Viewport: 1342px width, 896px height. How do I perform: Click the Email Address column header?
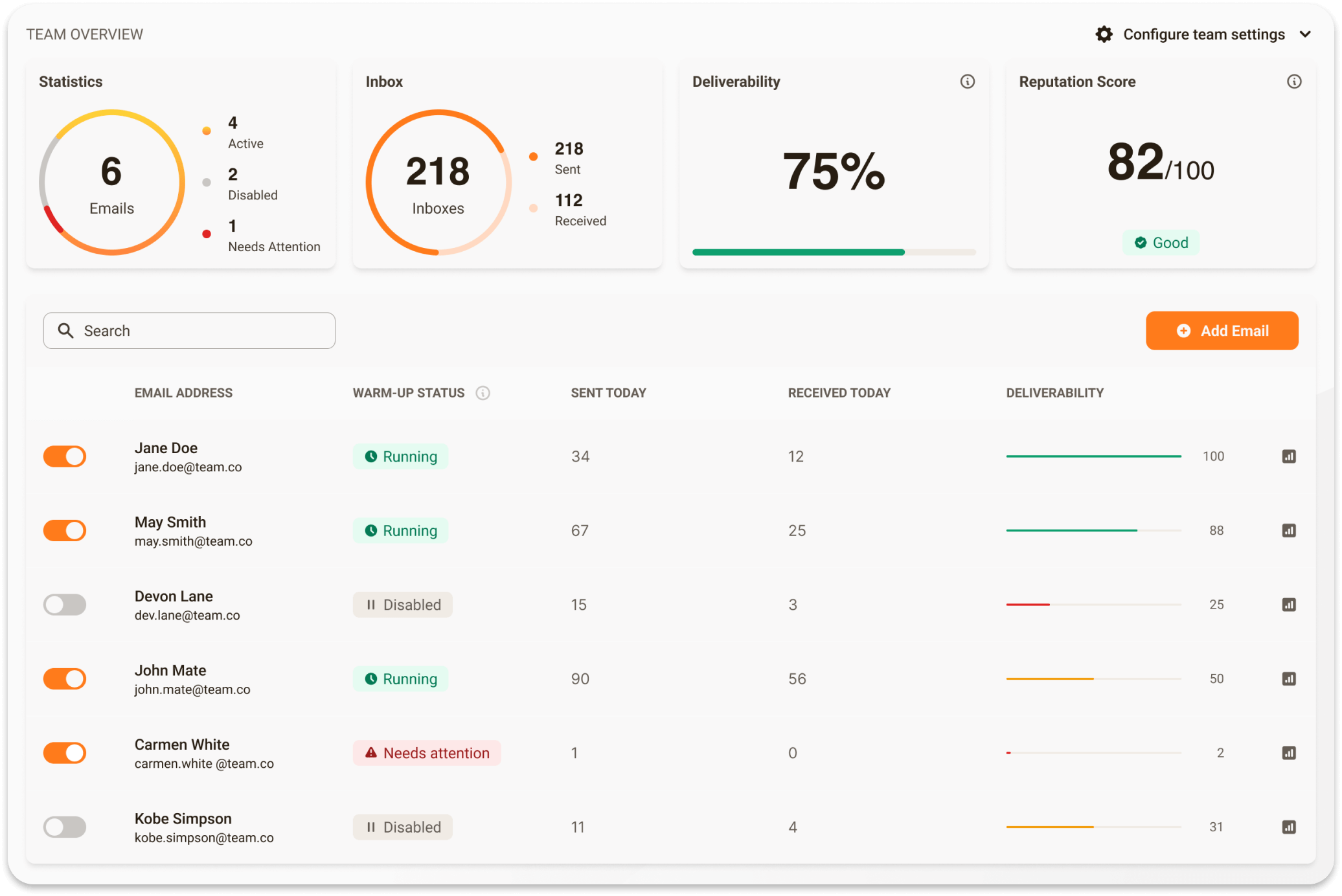tap(183, 393)
